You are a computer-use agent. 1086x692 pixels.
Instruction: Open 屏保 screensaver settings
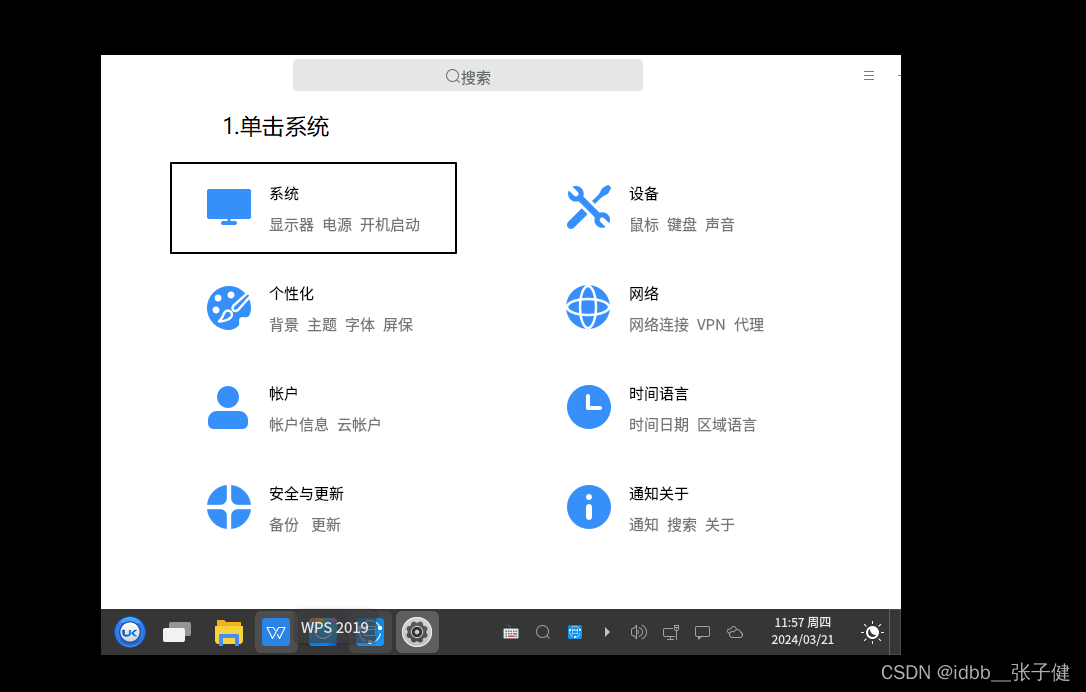[398, 325]
